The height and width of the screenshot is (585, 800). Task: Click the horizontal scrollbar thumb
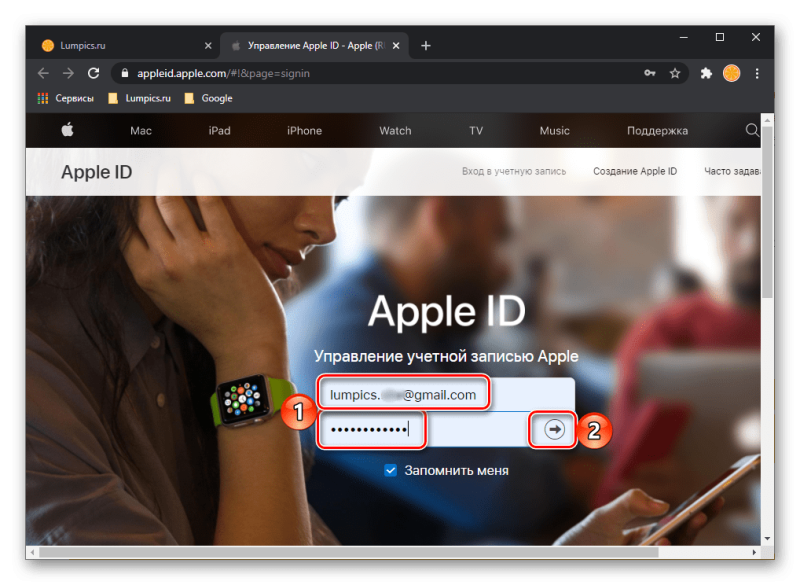(x=349, y=552)
